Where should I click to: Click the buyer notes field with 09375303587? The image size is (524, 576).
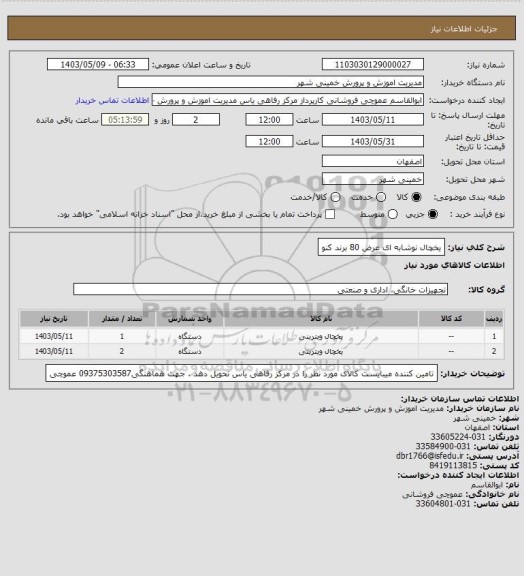coord(241,374)
